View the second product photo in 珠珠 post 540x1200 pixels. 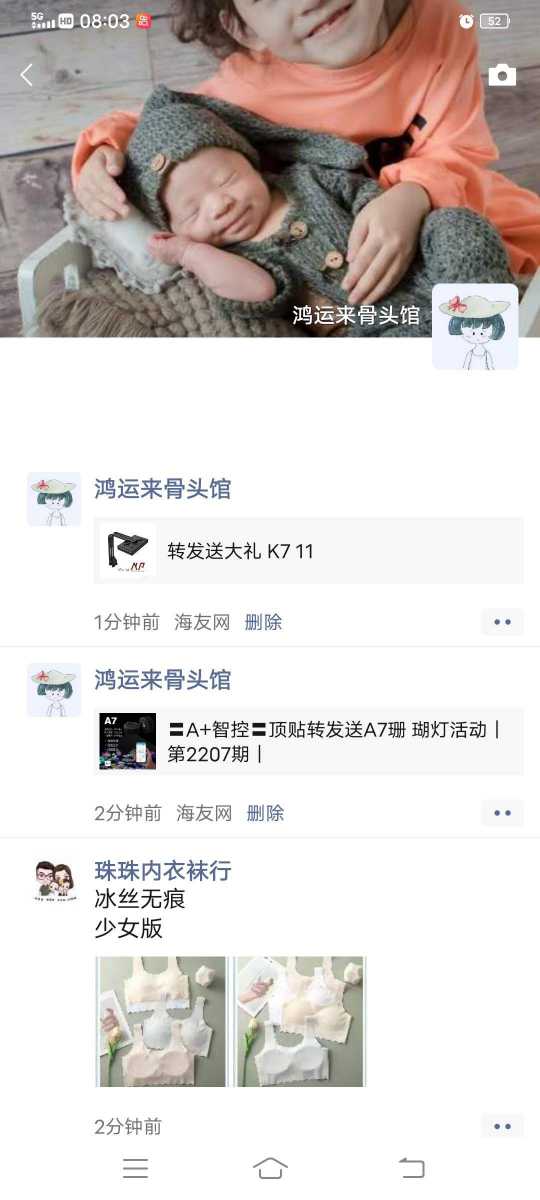pos(300,1022)
